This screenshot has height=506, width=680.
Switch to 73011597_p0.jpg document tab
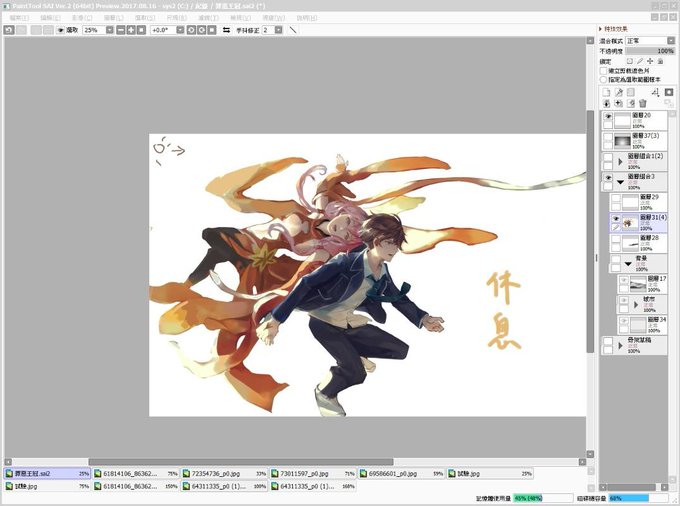[x=313, y=473]
